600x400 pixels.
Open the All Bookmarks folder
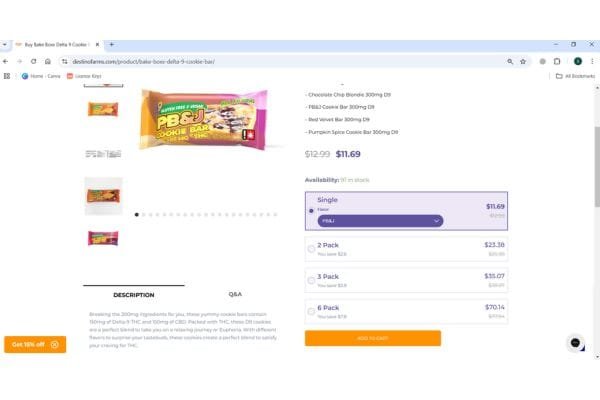tap(575, 76)
